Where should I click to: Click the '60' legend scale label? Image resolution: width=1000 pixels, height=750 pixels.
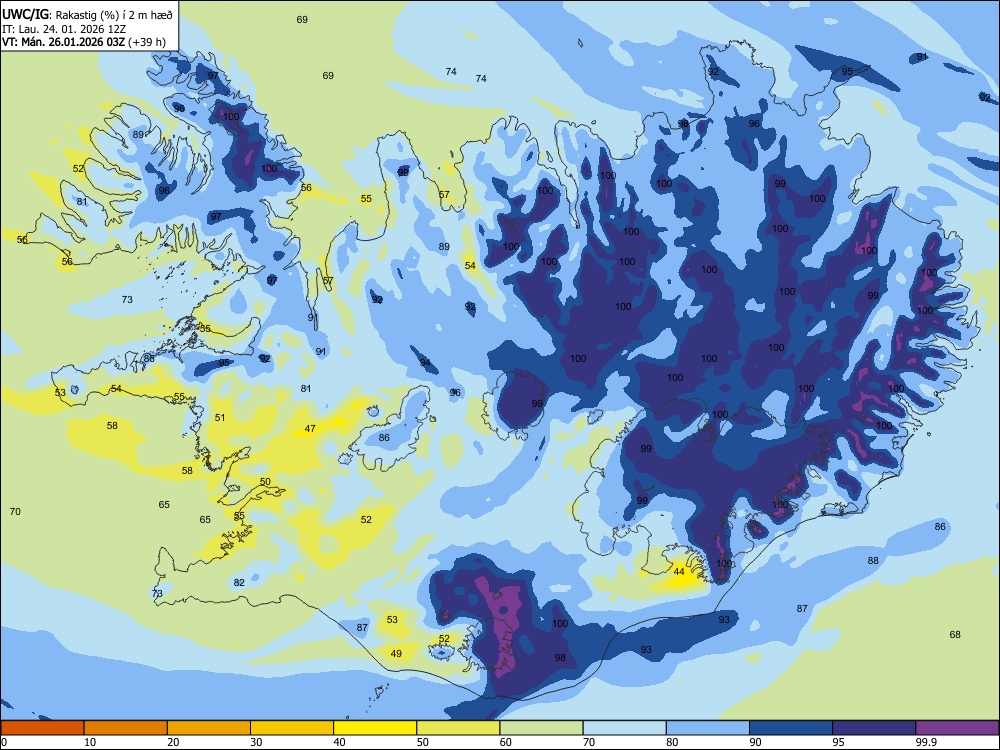coord(506,742)
